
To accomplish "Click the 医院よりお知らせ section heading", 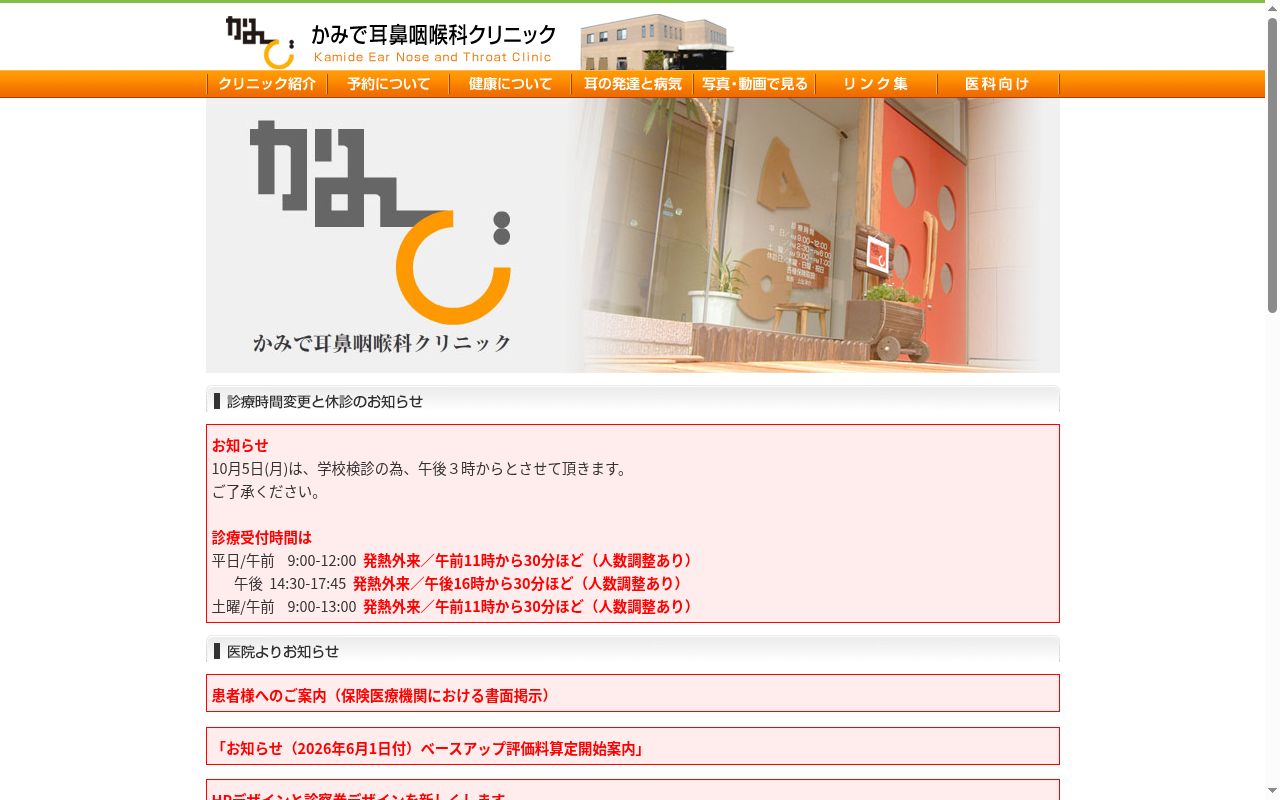I will pos(282,651).
